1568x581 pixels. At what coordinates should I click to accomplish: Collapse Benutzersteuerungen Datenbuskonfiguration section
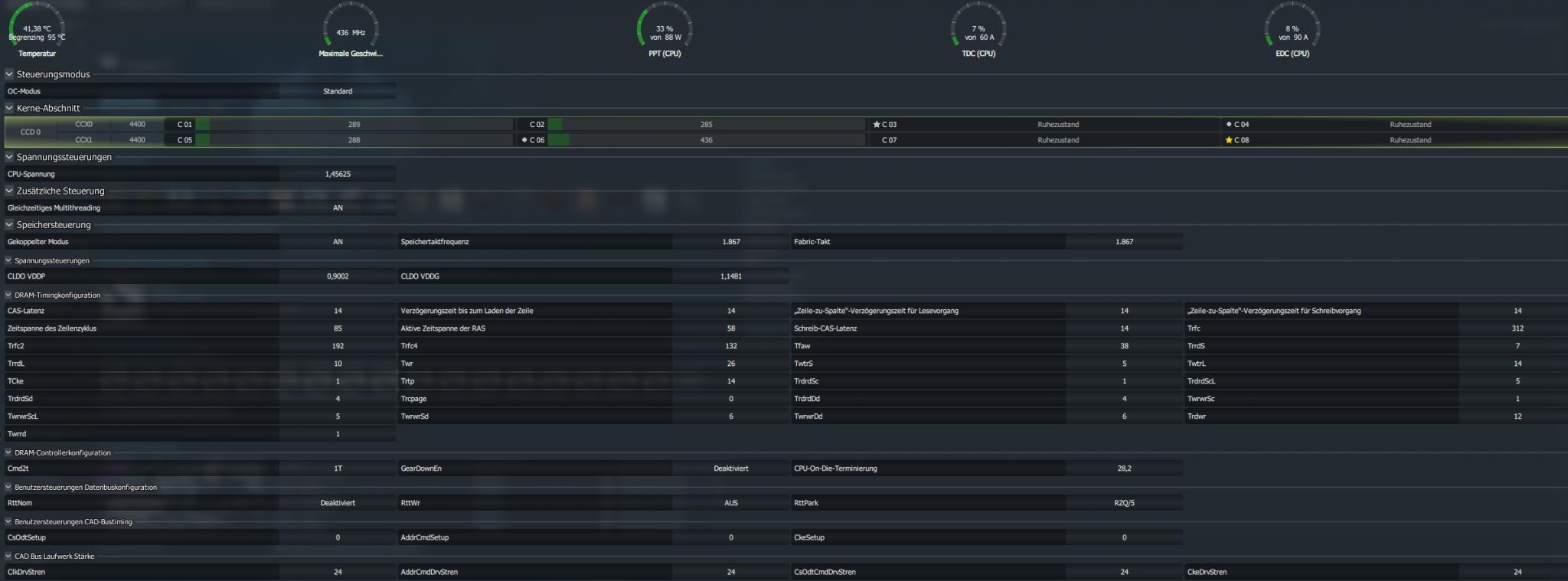click(x=8, y=487)
